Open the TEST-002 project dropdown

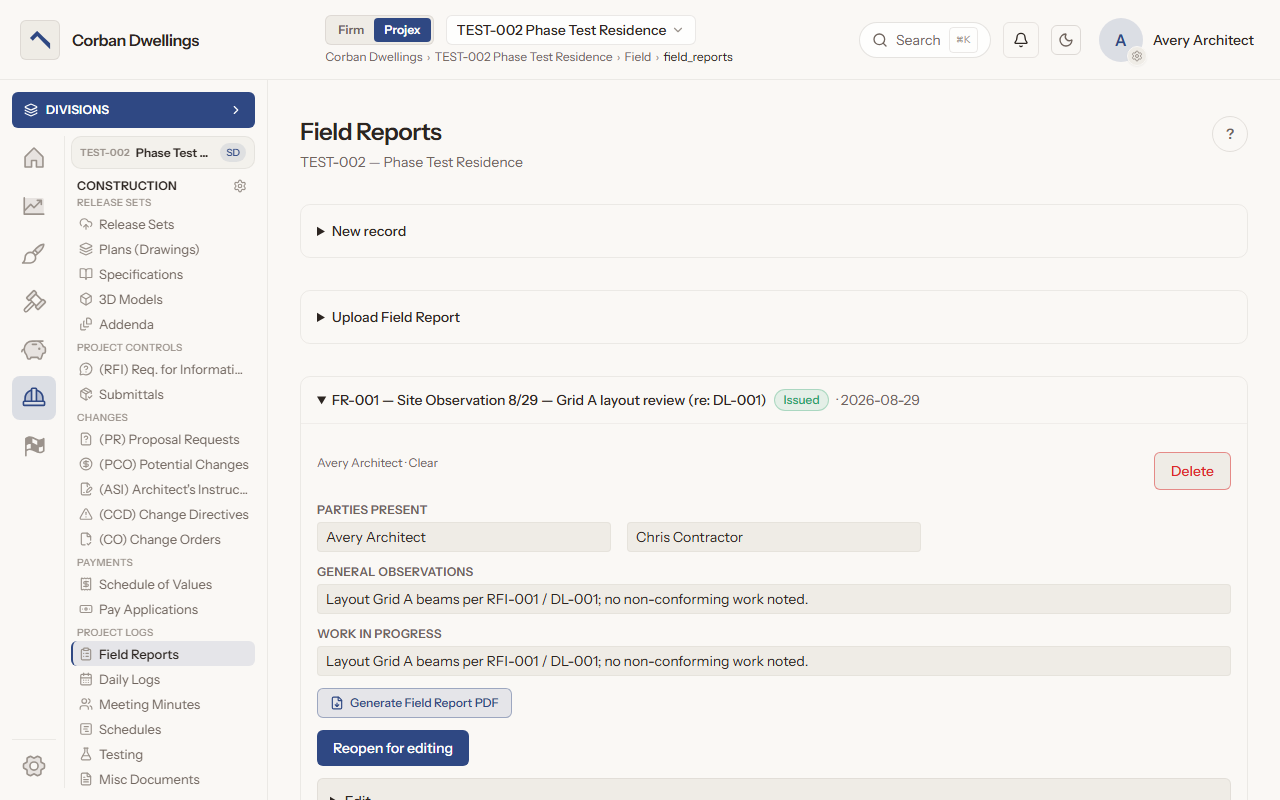pos(571,30)
